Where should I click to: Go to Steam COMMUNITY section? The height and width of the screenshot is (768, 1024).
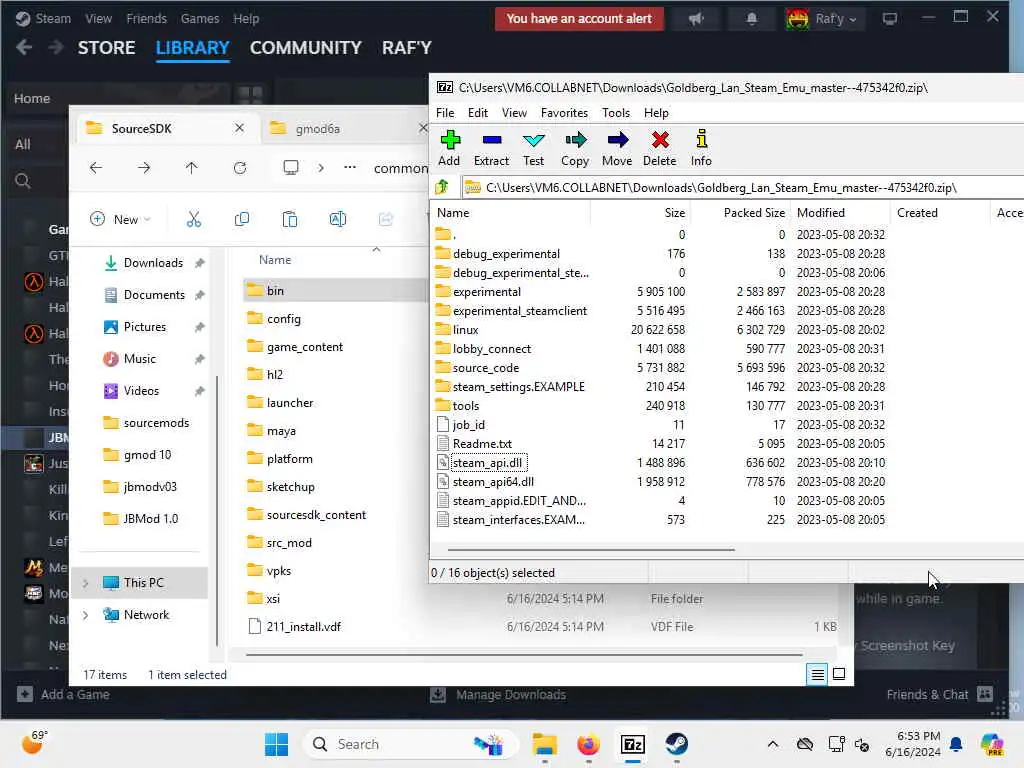pos(306,48)
